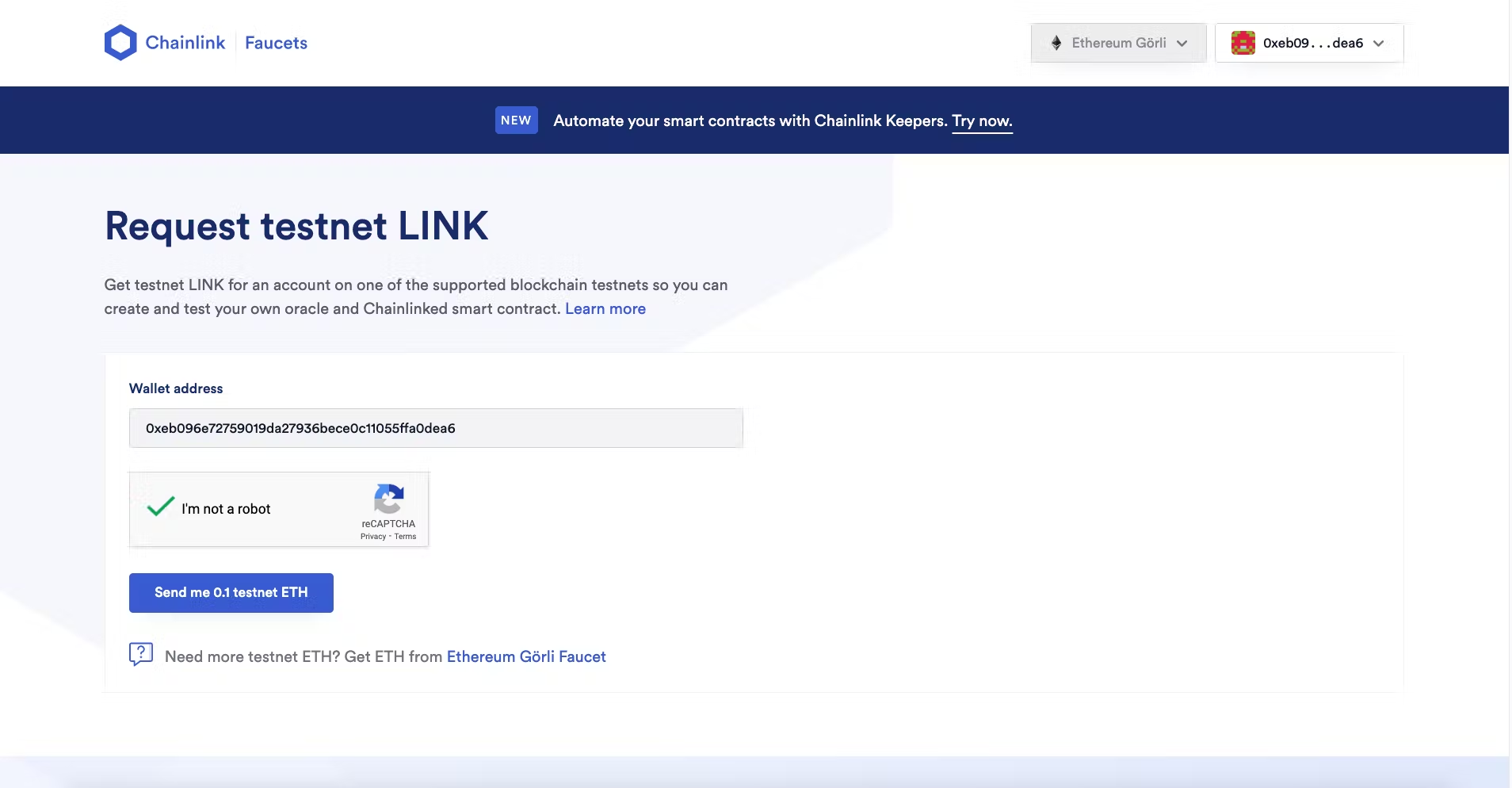Click the Chainlink hexagon logo icon
Image resolution: width=1512 pixels, height=788 pixels.
pyautogui.click(x=120, y=43)
